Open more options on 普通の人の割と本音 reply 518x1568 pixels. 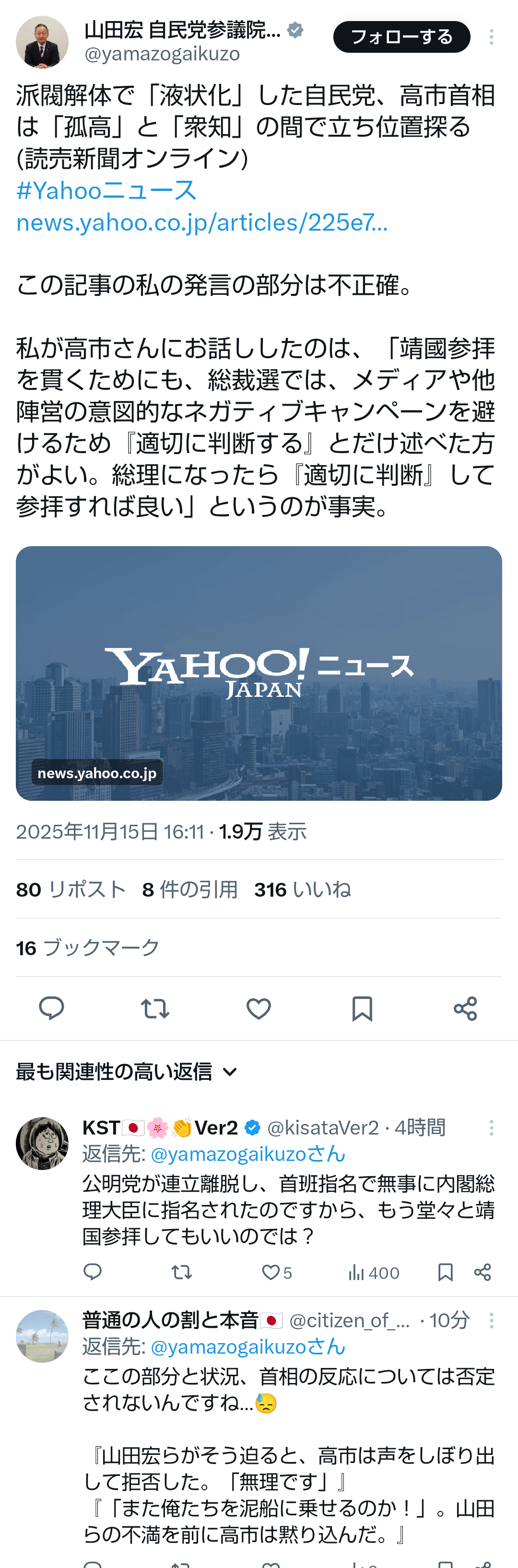[491, 1320]
